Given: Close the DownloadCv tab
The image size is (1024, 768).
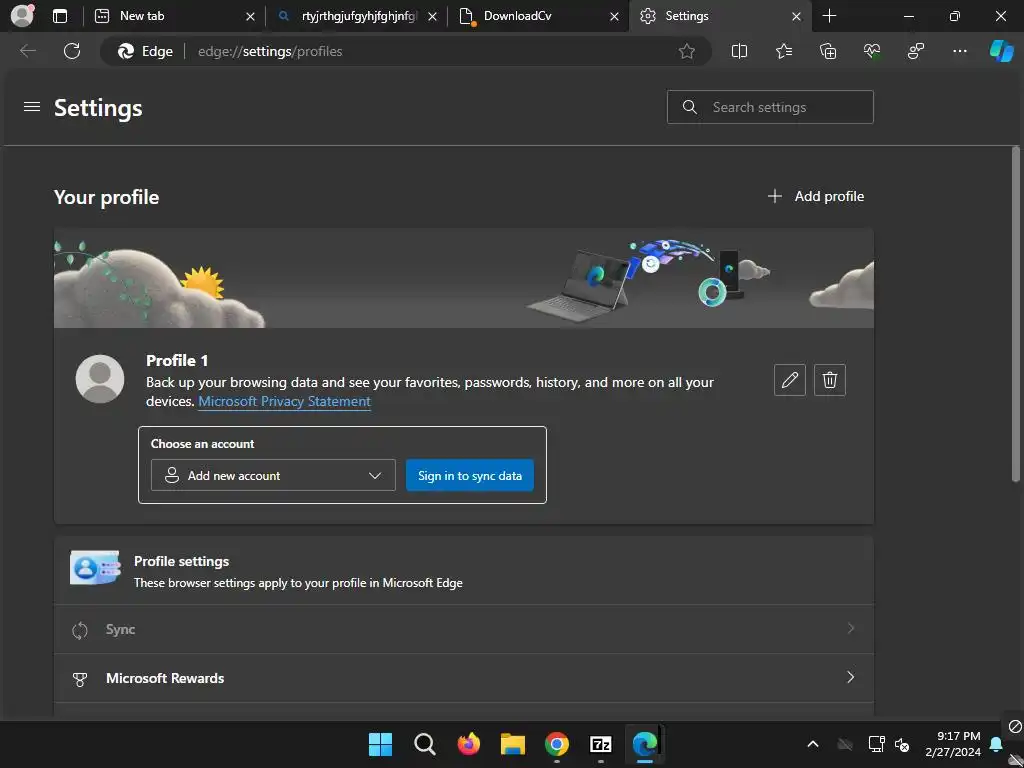Looking at the screenshot, I should [614, 16].
